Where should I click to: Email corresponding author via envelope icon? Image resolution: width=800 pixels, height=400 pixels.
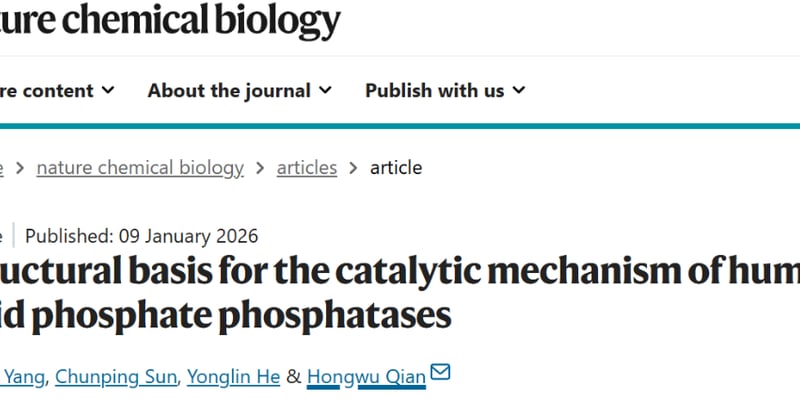tap(440, 374)
